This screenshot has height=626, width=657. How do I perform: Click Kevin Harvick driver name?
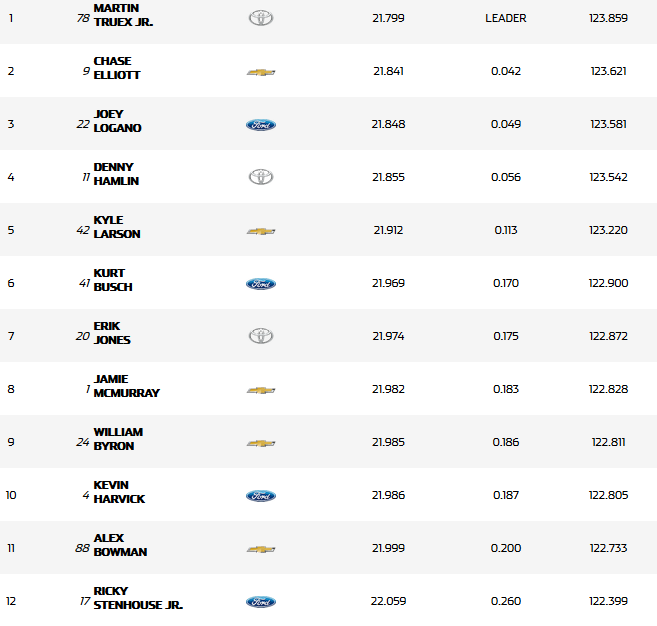119,492
